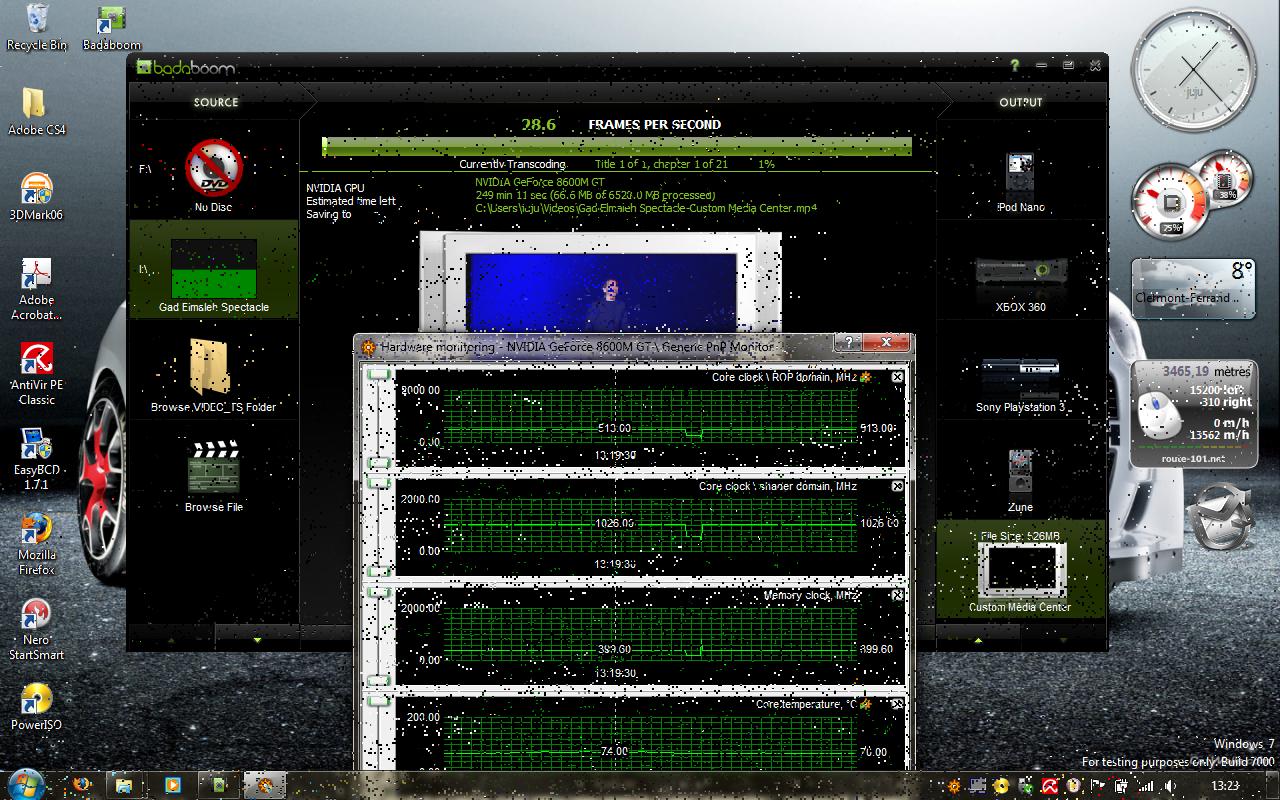
Task: Select Badaboom desktop shortcut
Action: point(112,27)
